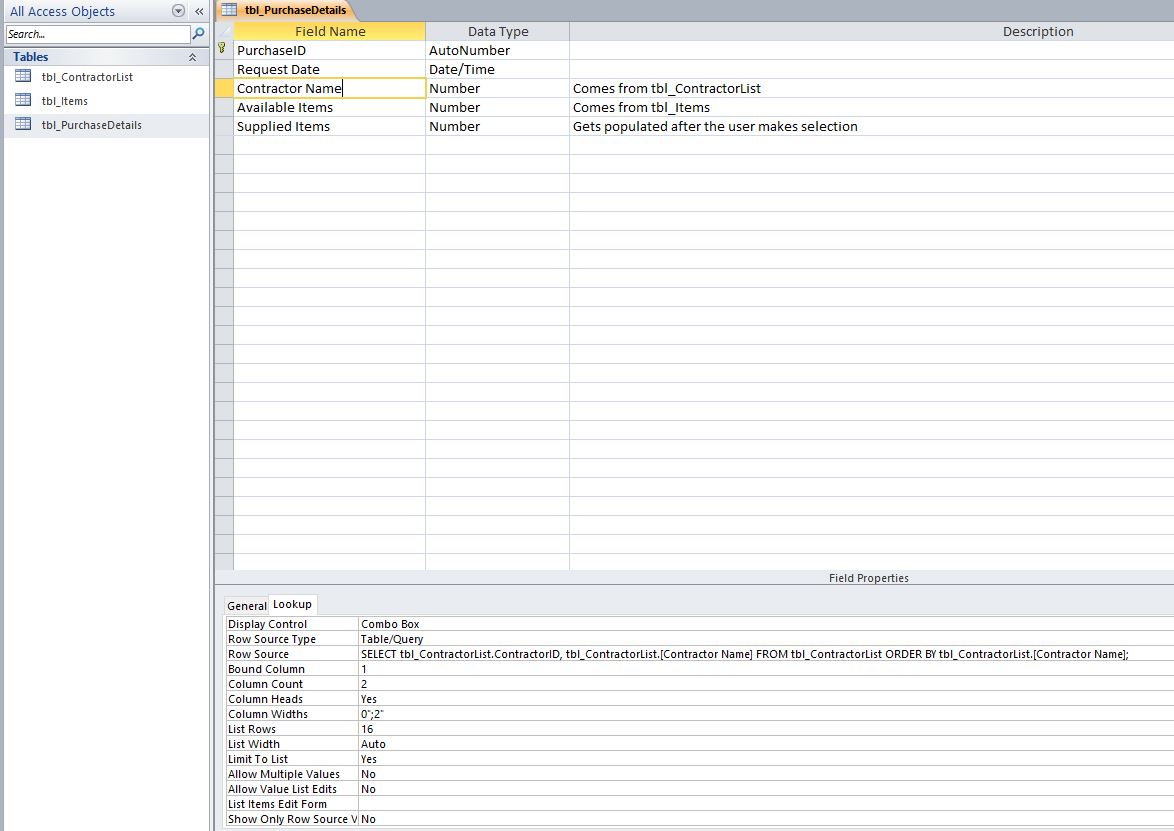Click description 'Comes from tbl_ContractorList'
1174x831 pixels.
tap(666, 88)
